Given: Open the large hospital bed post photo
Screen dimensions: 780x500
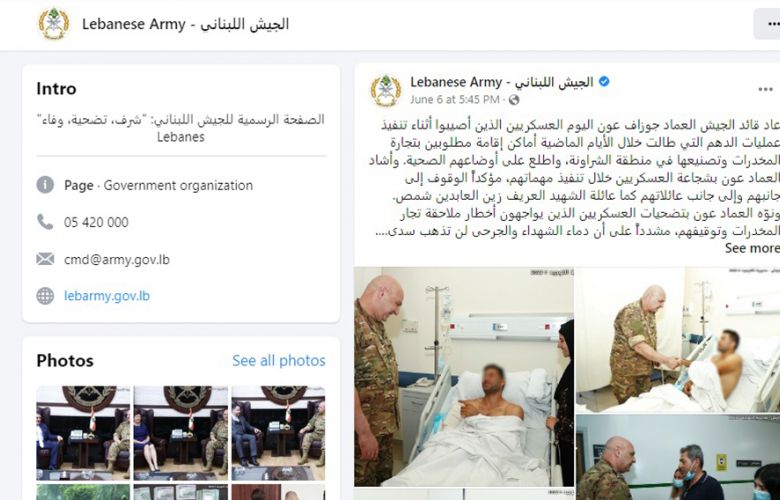Looking at the screenshot, I should point(464,377).
